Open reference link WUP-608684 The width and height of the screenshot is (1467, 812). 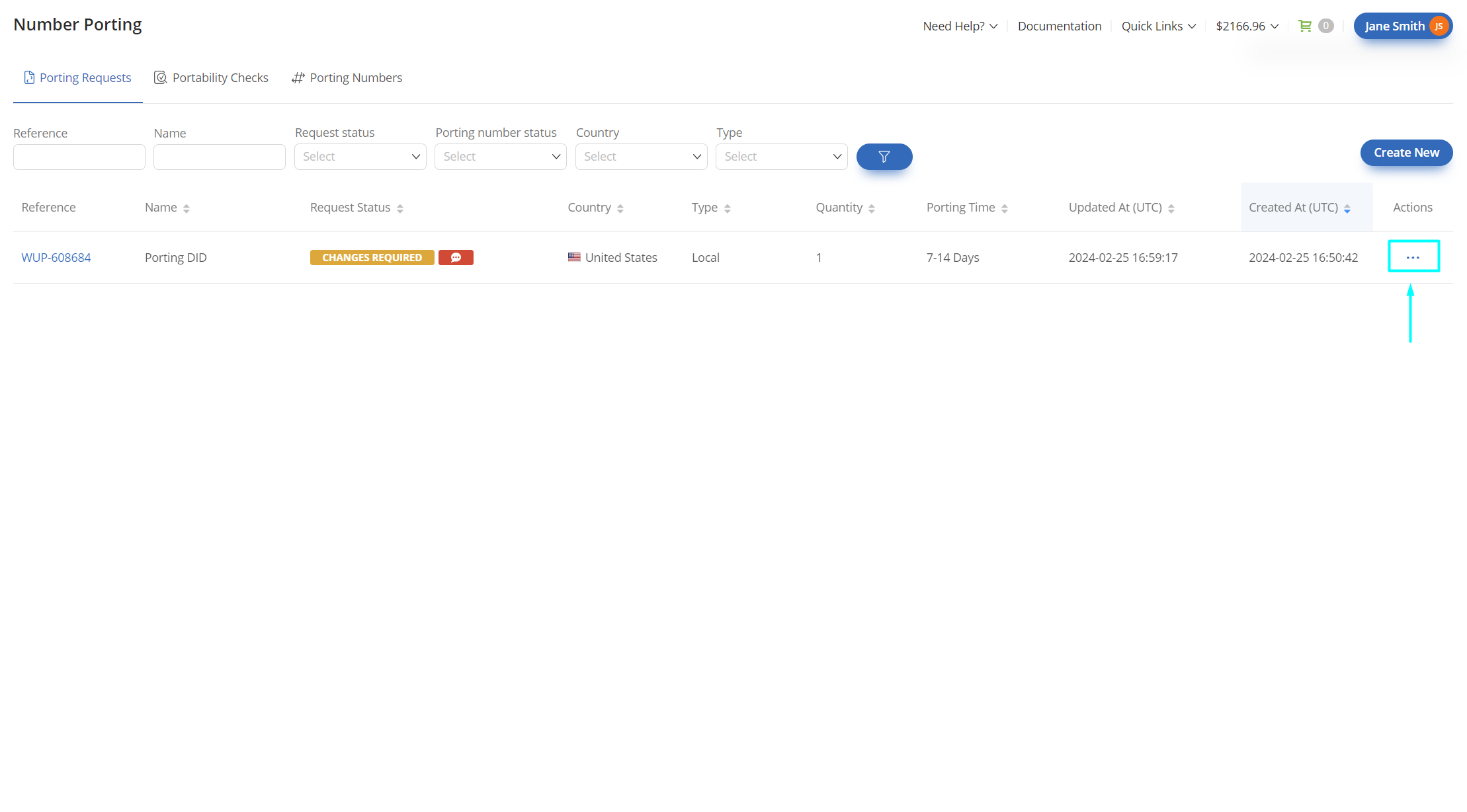pyautogui.click(x=56, y=257)
